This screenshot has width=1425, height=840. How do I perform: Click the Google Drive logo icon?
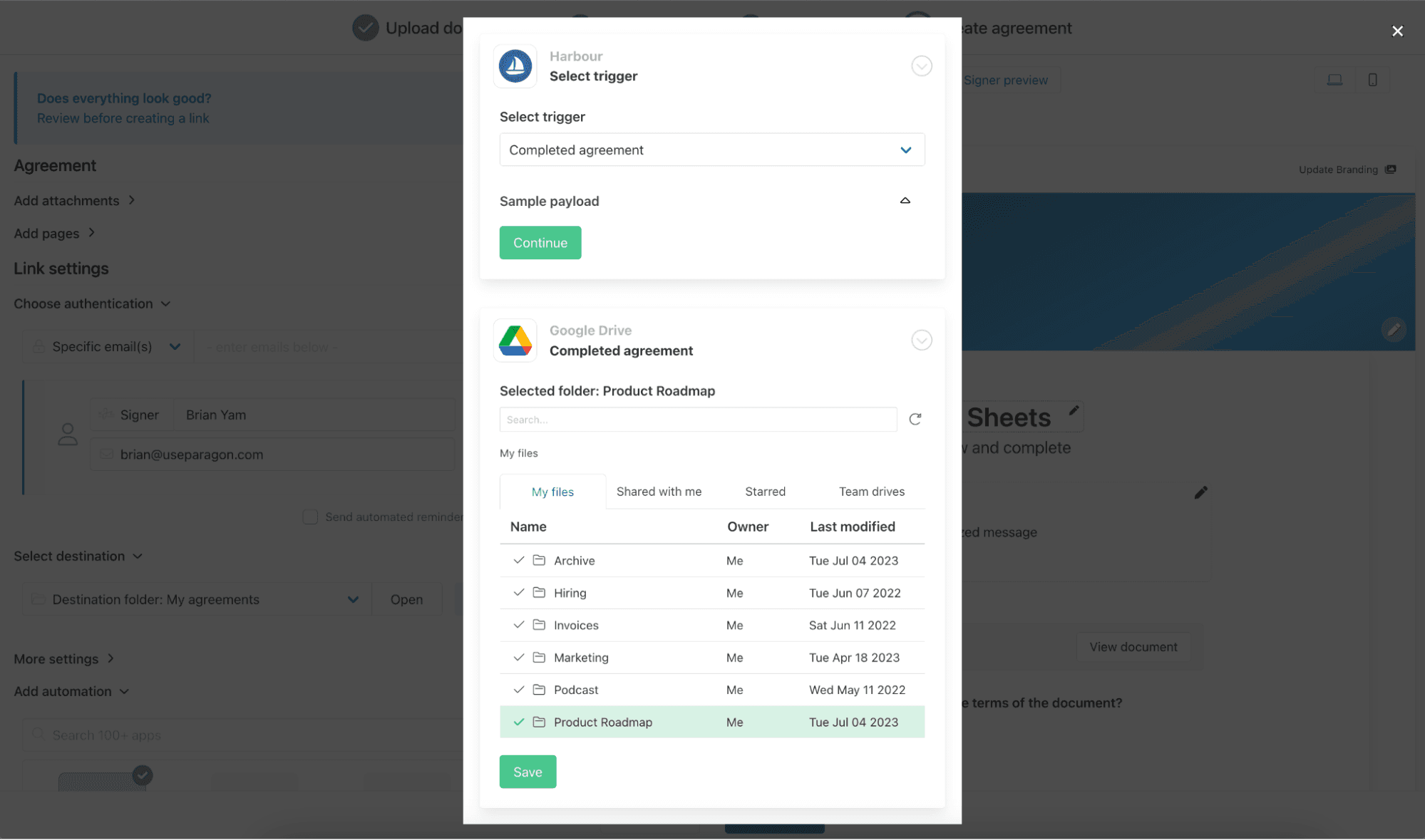tap(515, 341)
